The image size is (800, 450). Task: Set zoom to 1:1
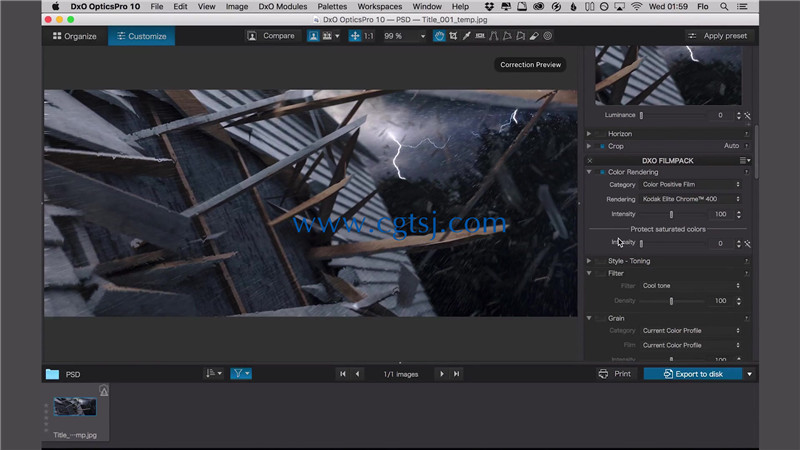[369, 36]
